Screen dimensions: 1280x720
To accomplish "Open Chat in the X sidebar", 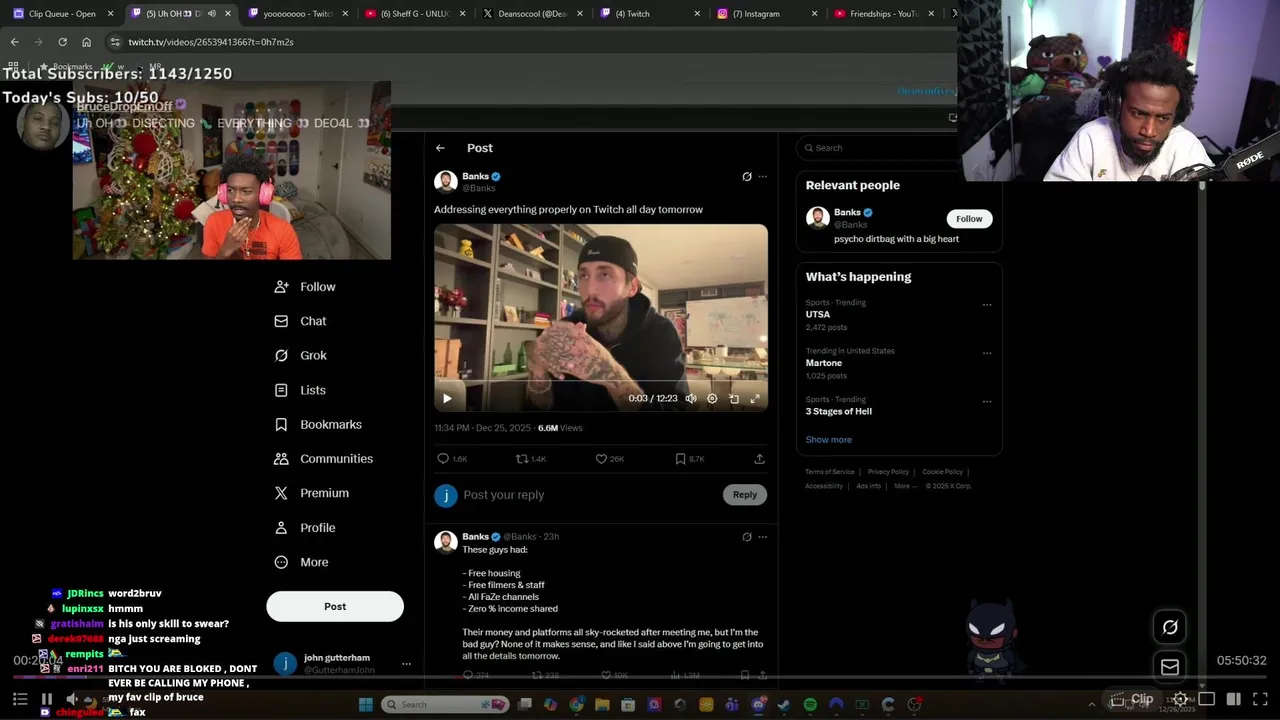I will 300,321.
